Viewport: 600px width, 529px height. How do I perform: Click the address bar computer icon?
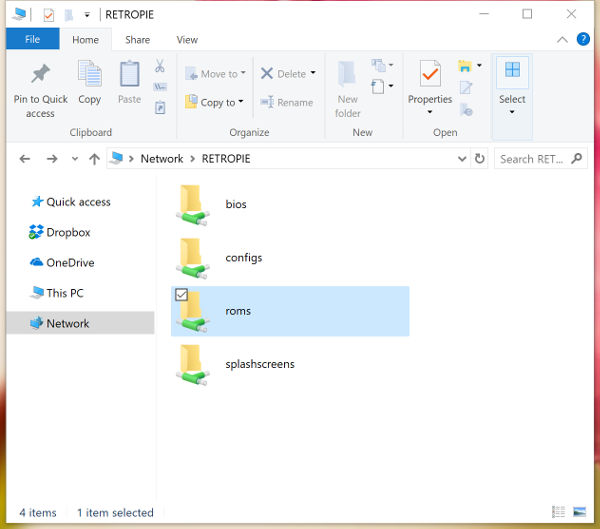click(116, 158)
